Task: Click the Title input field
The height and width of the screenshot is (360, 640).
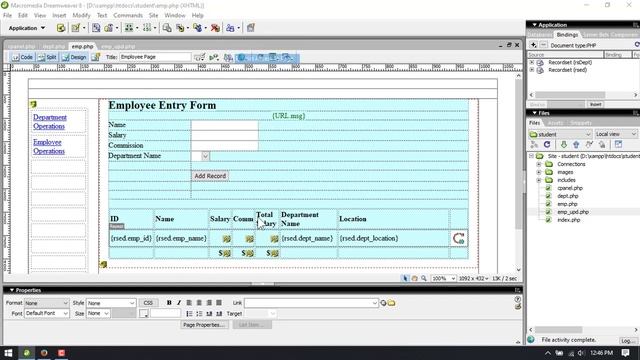Action: (x=155, y=57)
